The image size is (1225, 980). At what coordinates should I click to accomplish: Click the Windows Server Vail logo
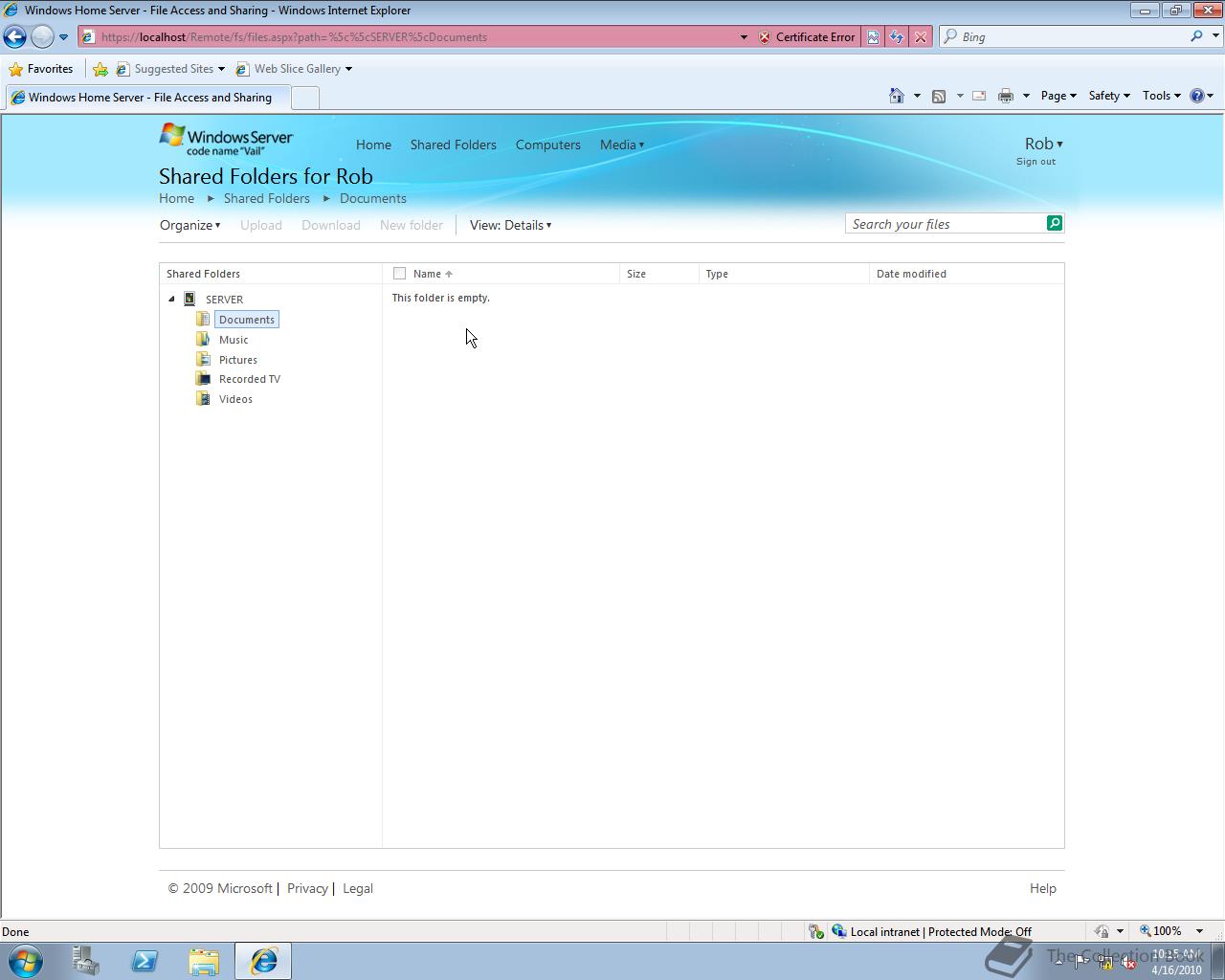pos(226,139)
